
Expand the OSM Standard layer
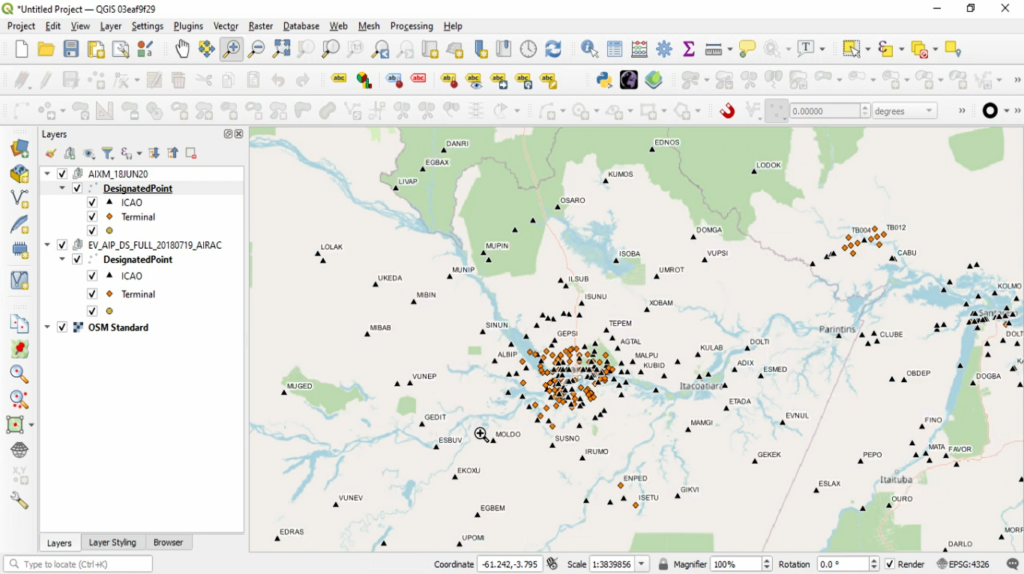point(47,327)
